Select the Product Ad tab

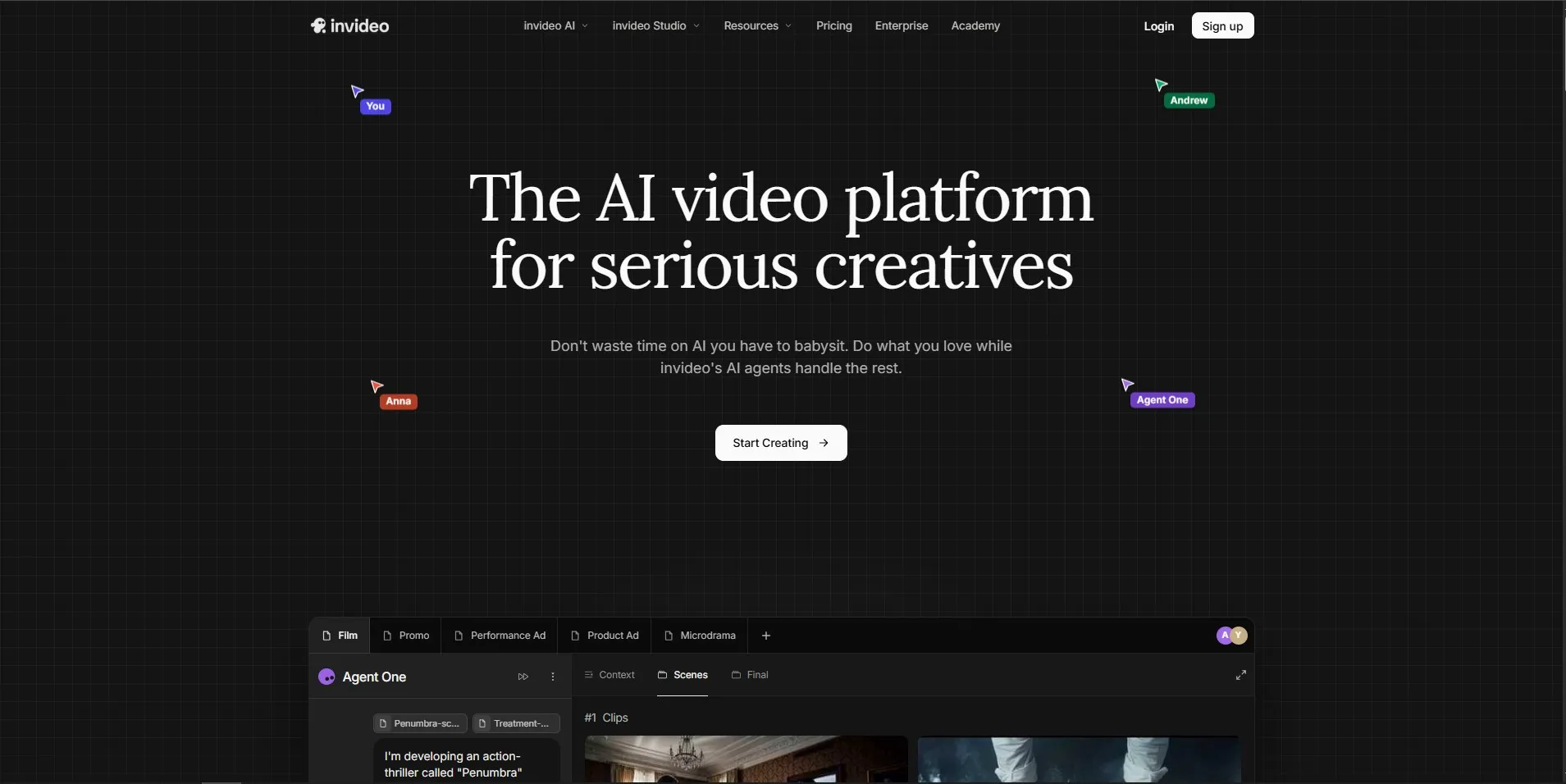(x=605, y=636)
